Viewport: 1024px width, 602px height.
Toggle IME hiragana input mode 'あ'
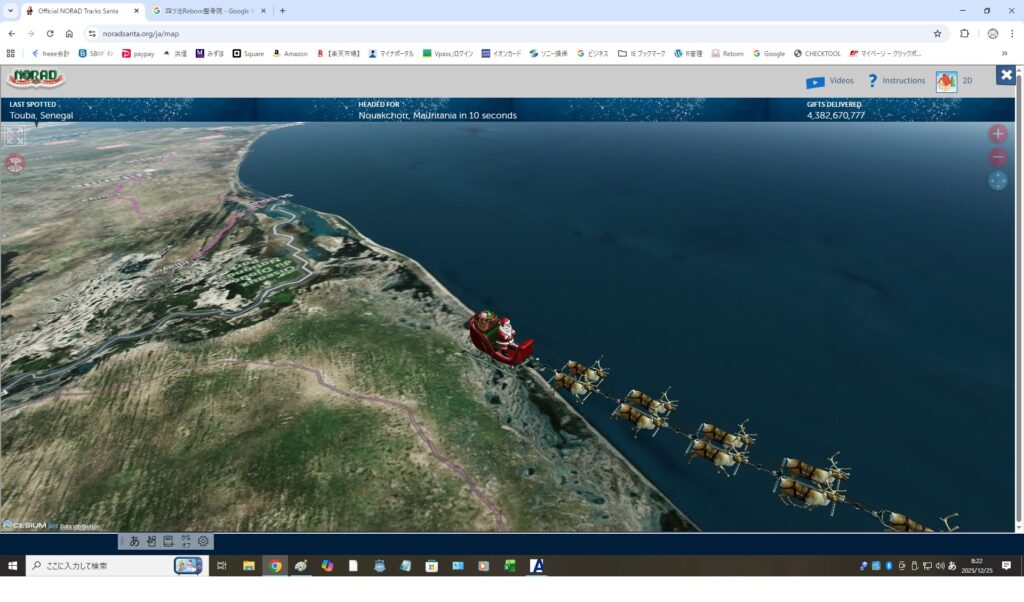coord(134,541)
